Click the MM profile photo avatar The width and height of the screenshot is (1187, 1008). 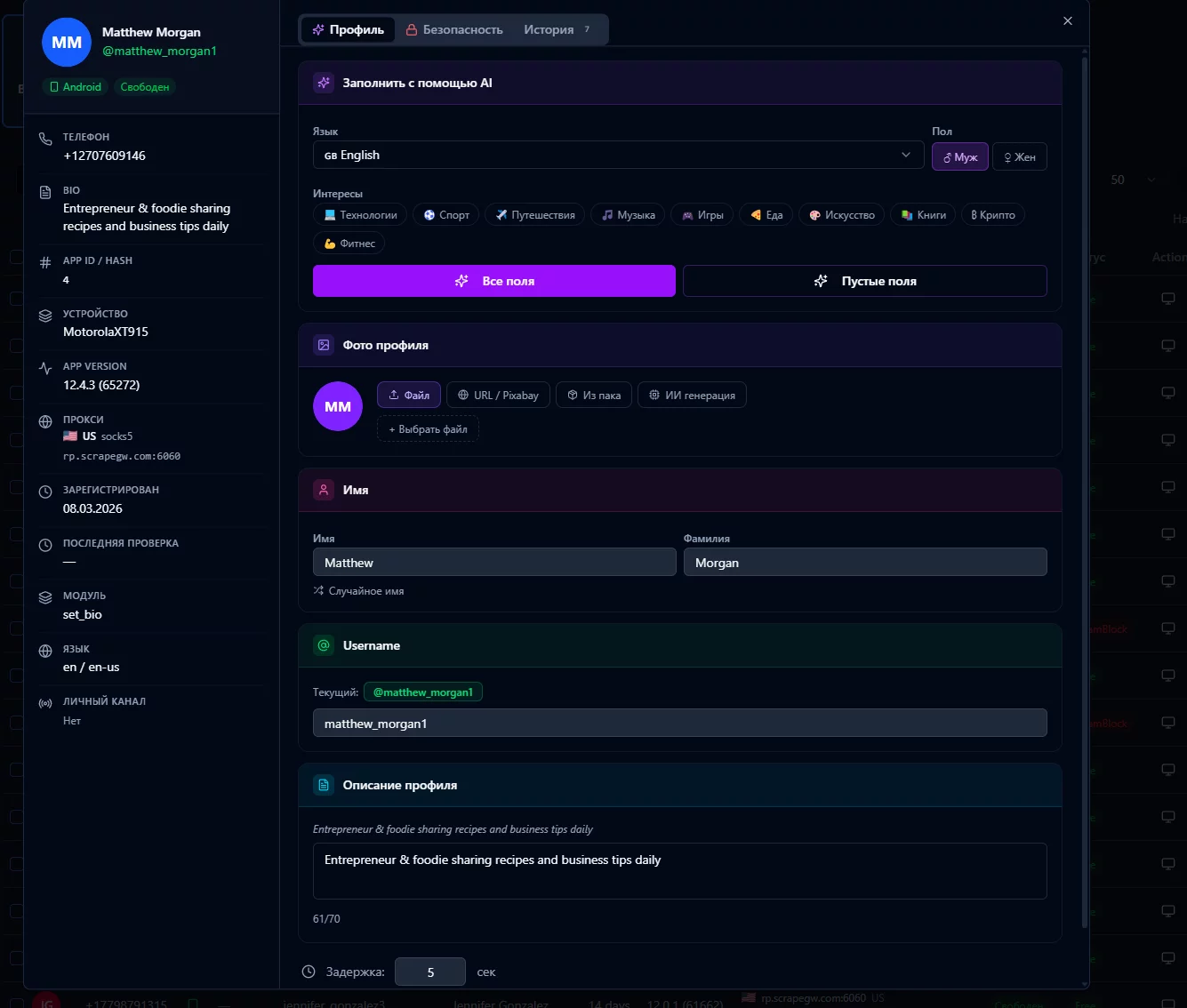coord(338,406)
